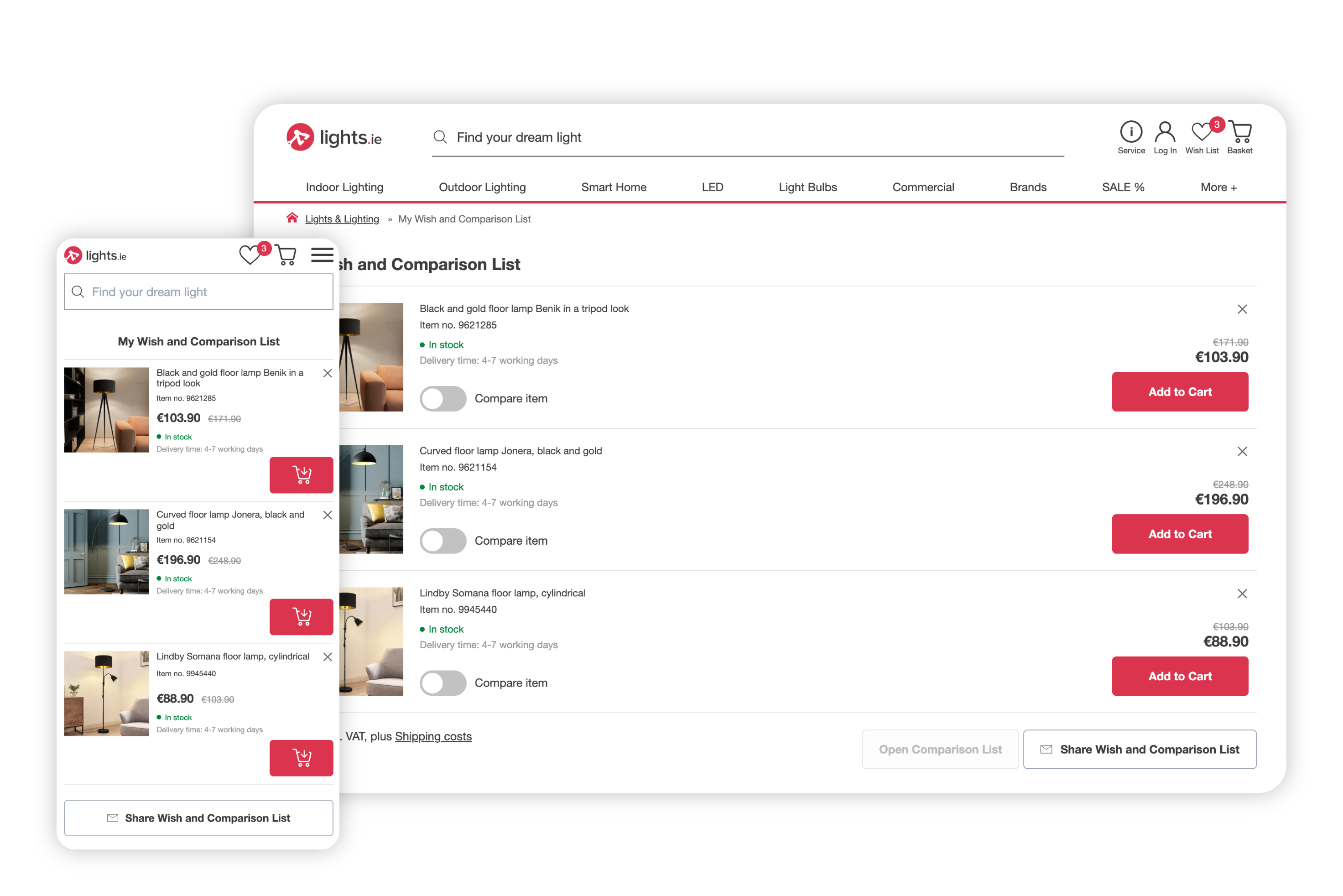
Task: Remove Lindby Somana lamp on desktop list
Action: pyautogui.click(x=1242, y=594)
